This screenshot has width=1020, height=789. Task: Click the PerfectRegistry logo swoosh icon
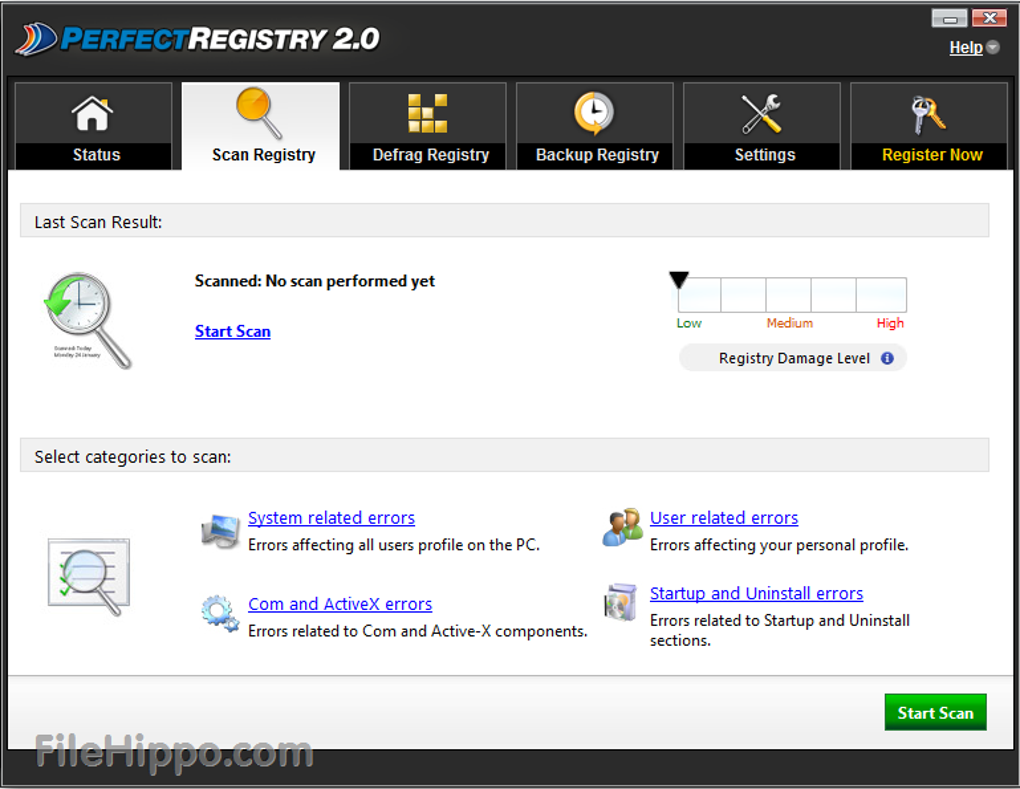point(36,39)
